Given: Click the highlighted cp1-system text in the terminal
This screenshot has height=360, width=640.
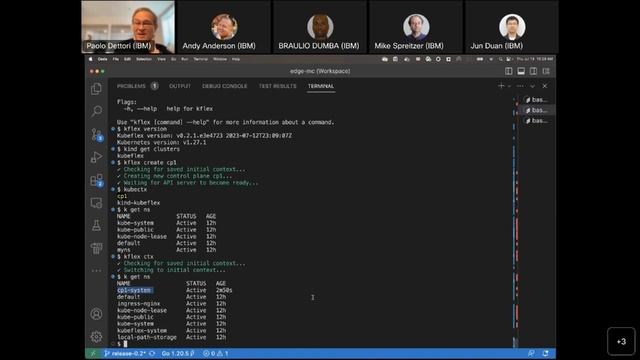Looking at the screenshot, I should (135, 290).
